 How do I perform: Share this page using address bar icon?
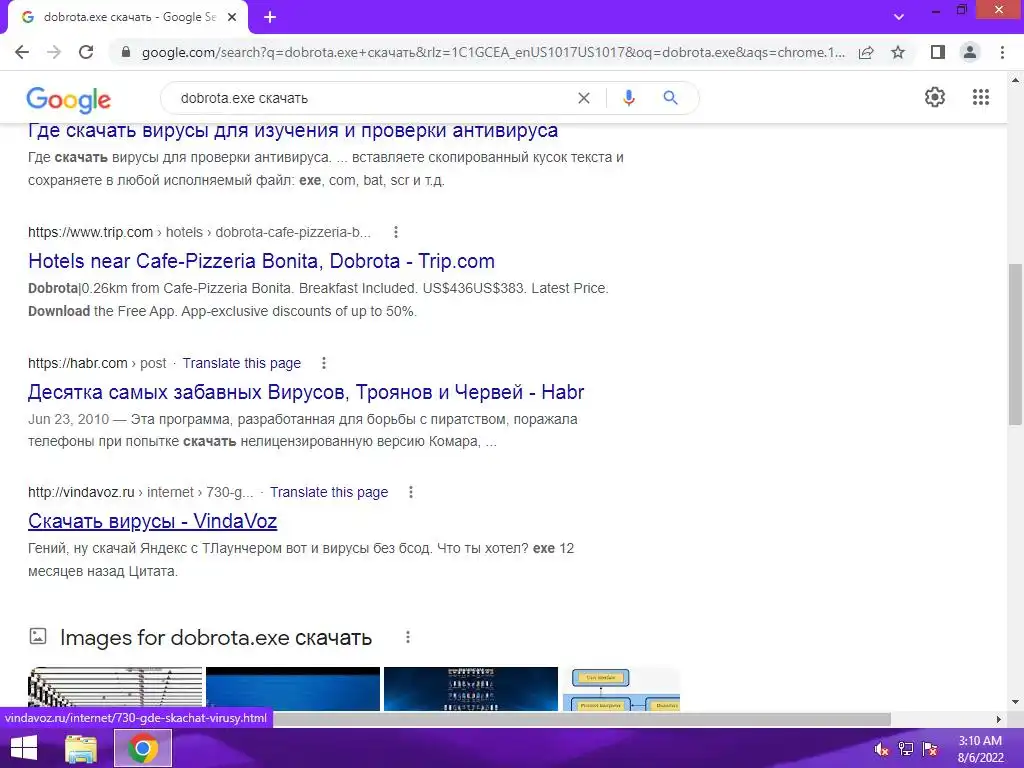[x=866, y=52]
